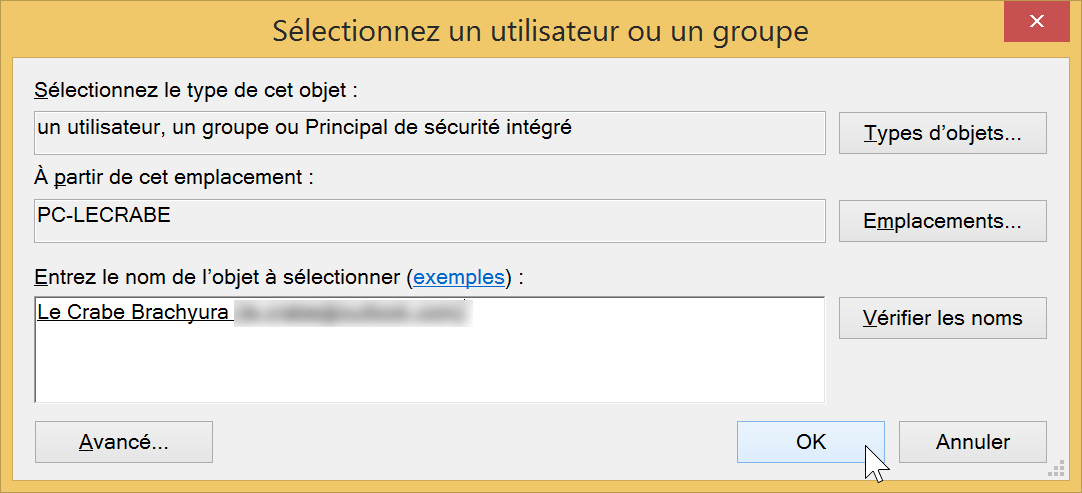Click the 'un utilisateur, un groupe' type field

pyautogui.click(x=429, y=133)
